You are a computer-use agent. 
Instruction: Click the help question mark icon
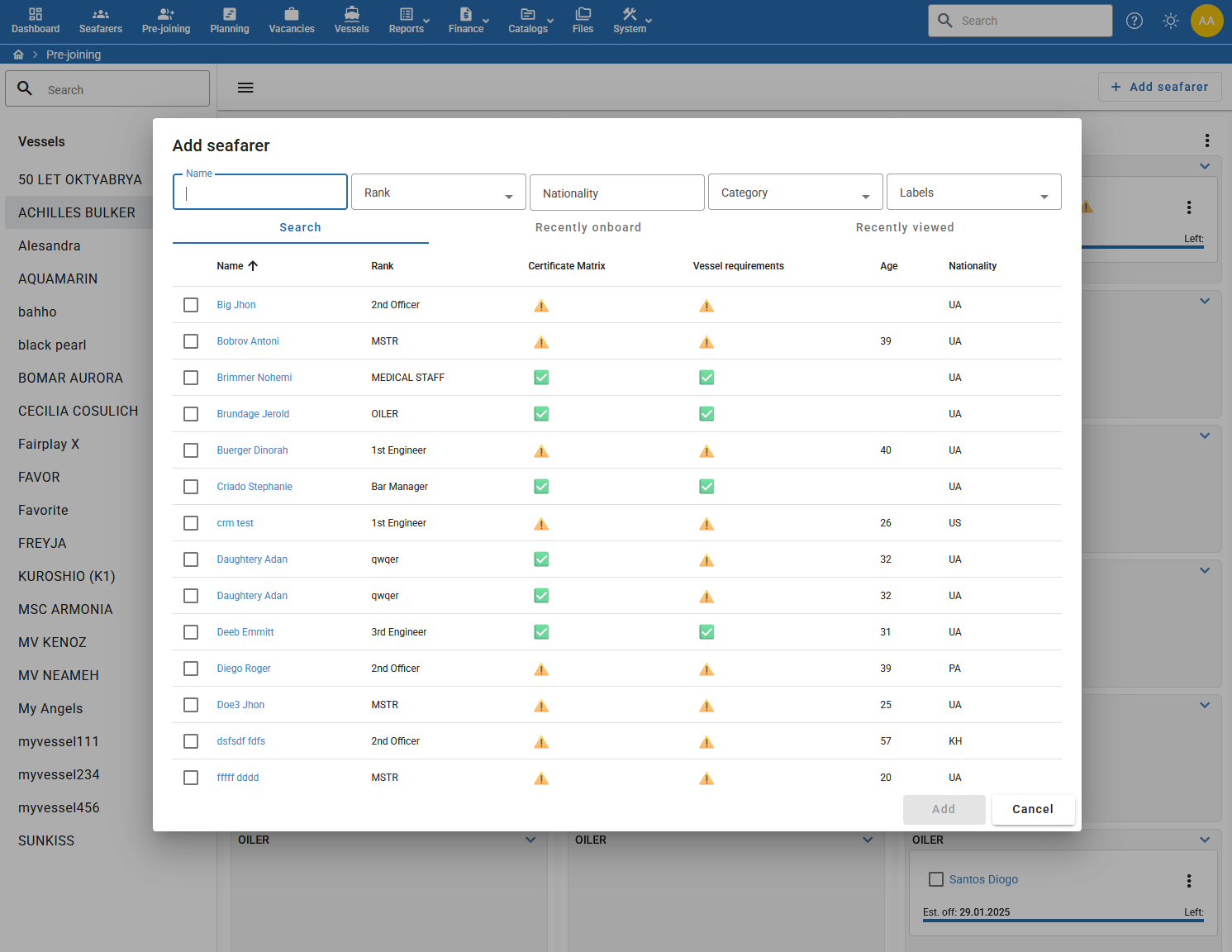point(1134,21)
